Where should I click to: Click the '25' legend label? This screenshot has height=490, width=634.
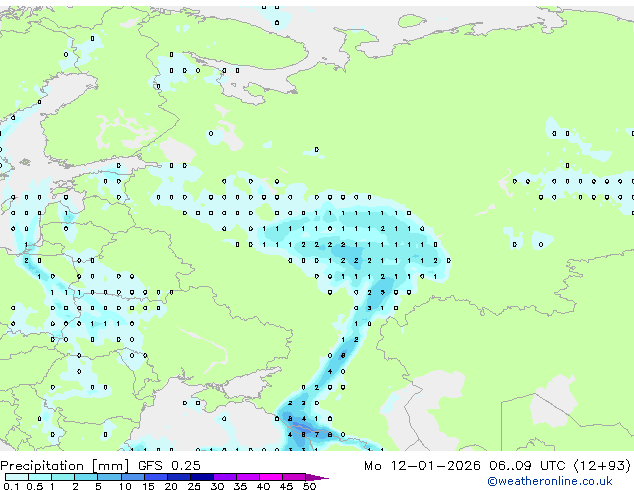pyautogui.click(x=194, y=486)
